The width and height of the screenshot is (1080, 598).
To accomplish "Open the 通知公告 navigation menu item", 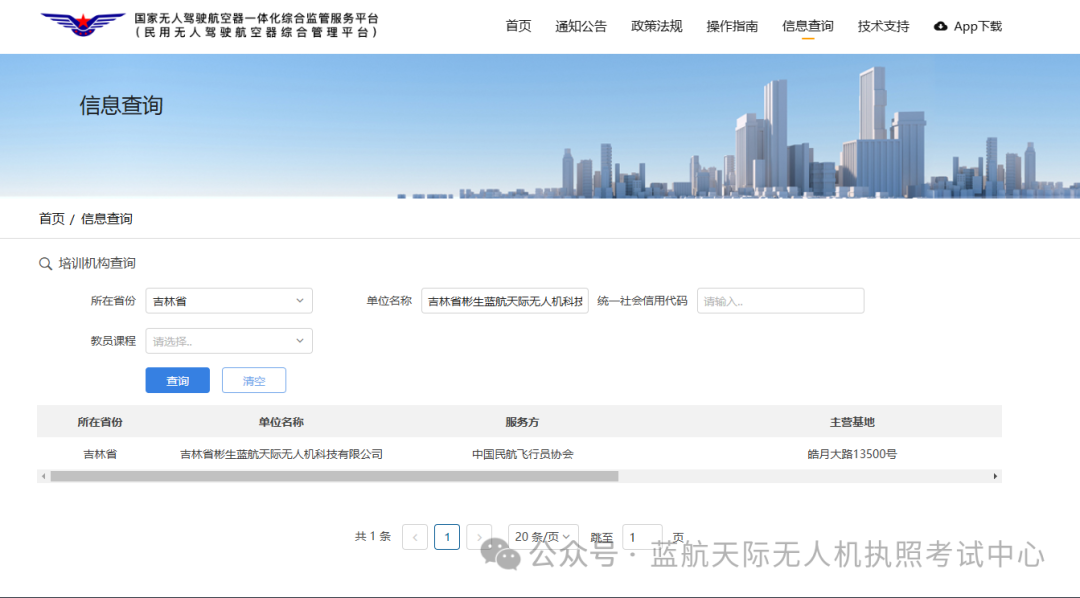I will pos(581,27).
